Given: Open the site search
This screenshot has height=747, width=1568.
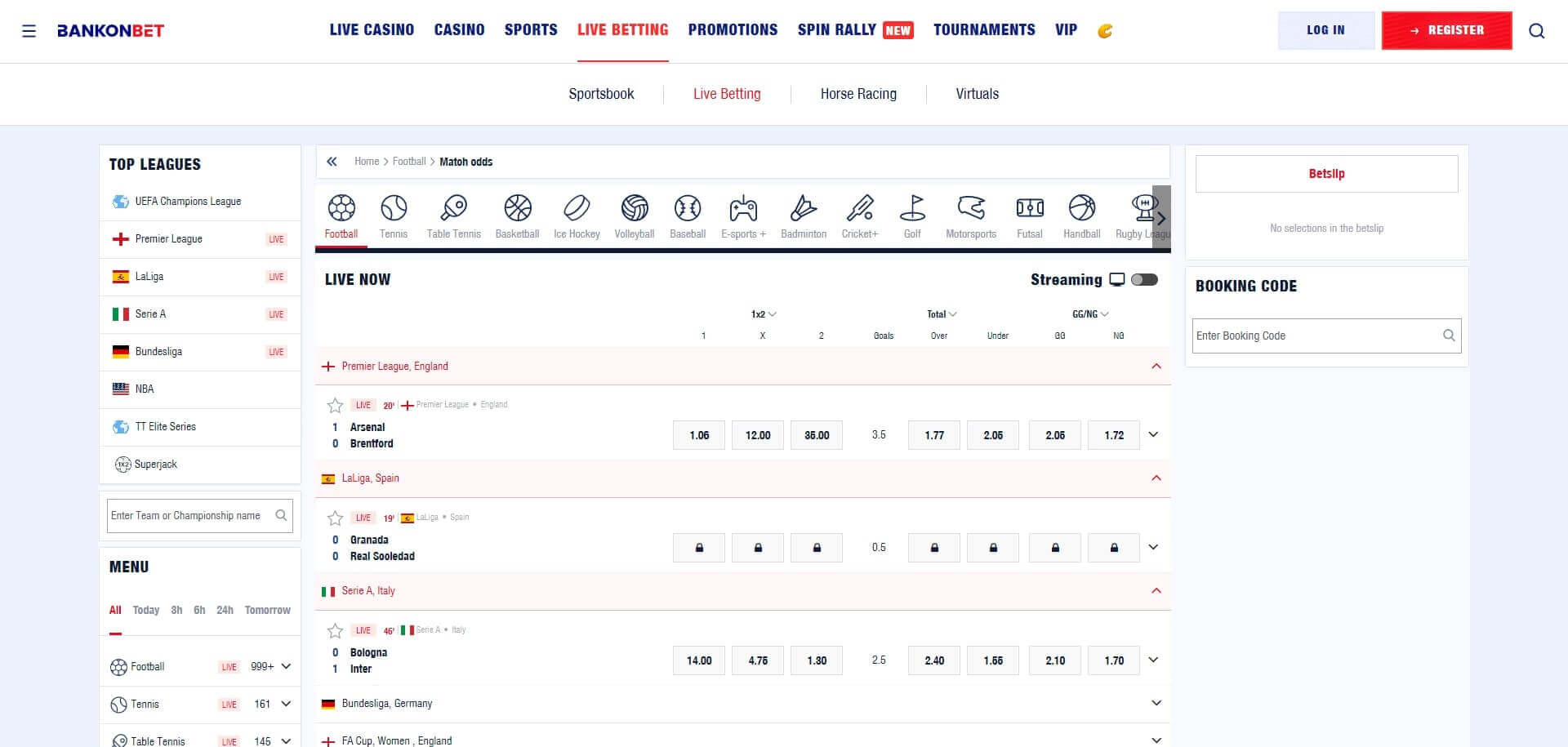Looking at the screenshot, I should [1537, 30].
